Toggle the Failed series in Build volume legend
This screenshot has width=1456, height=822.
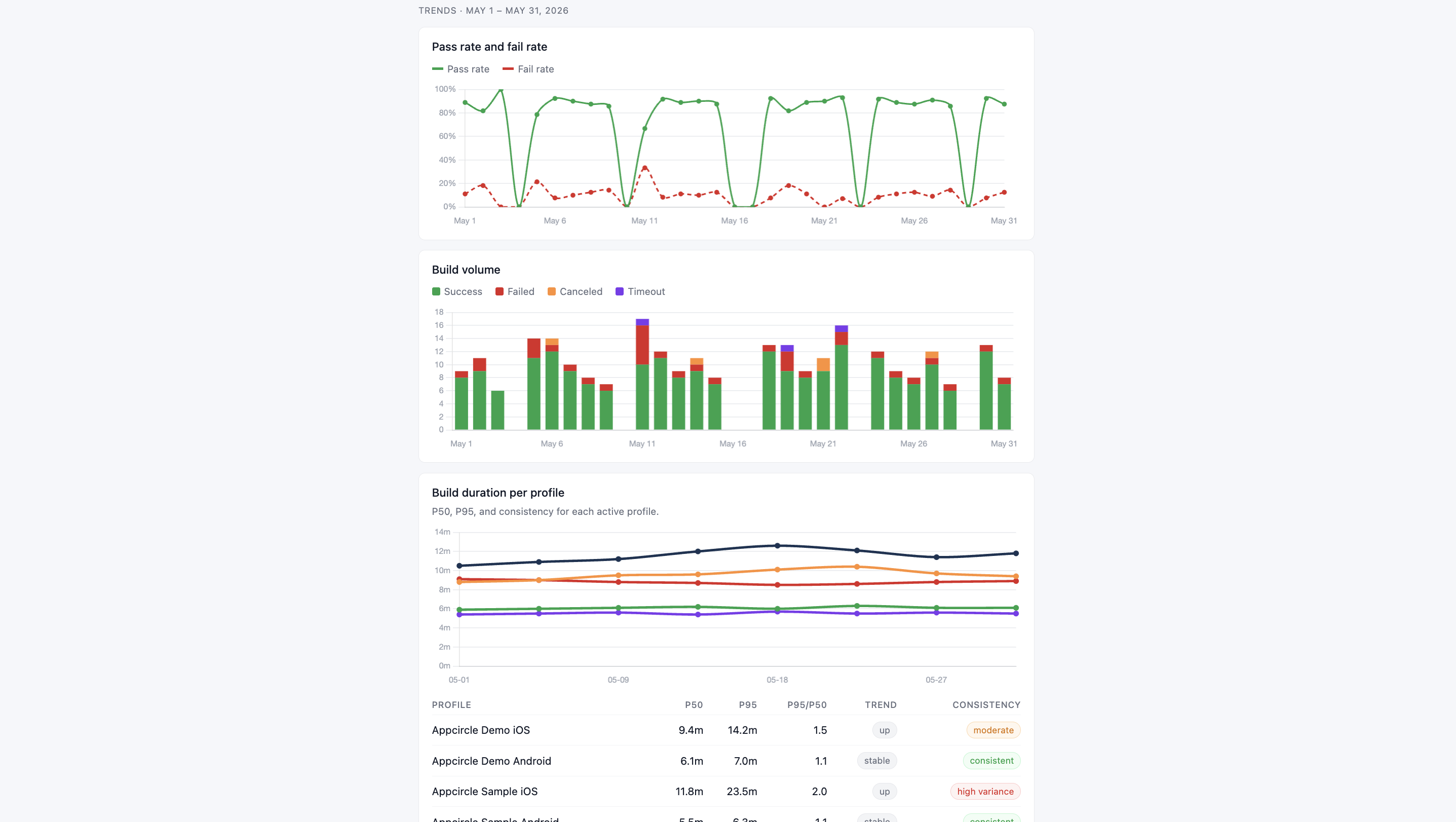coord(514,292)
